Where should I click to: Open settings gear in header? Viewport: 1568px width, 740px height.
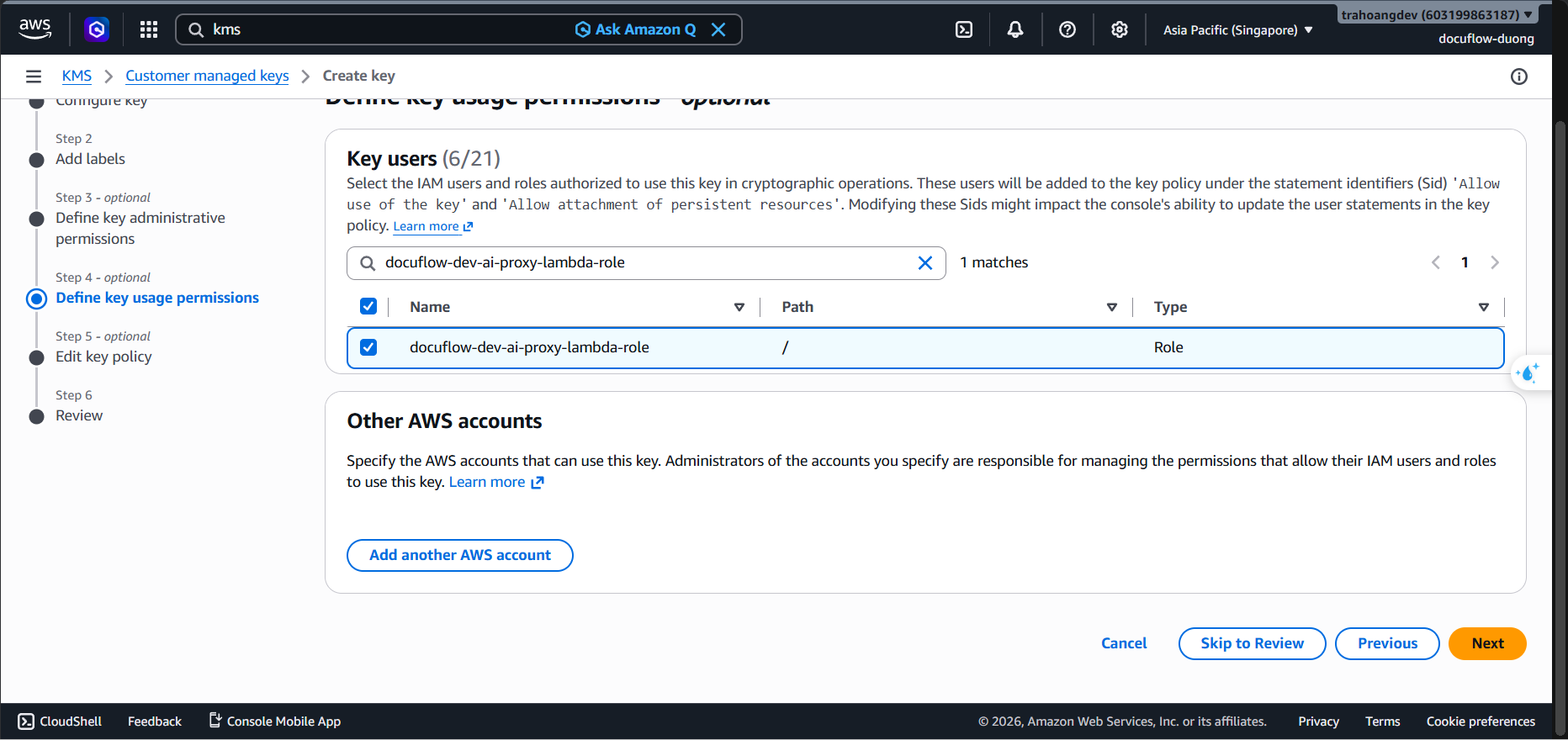click(1120, 29)
